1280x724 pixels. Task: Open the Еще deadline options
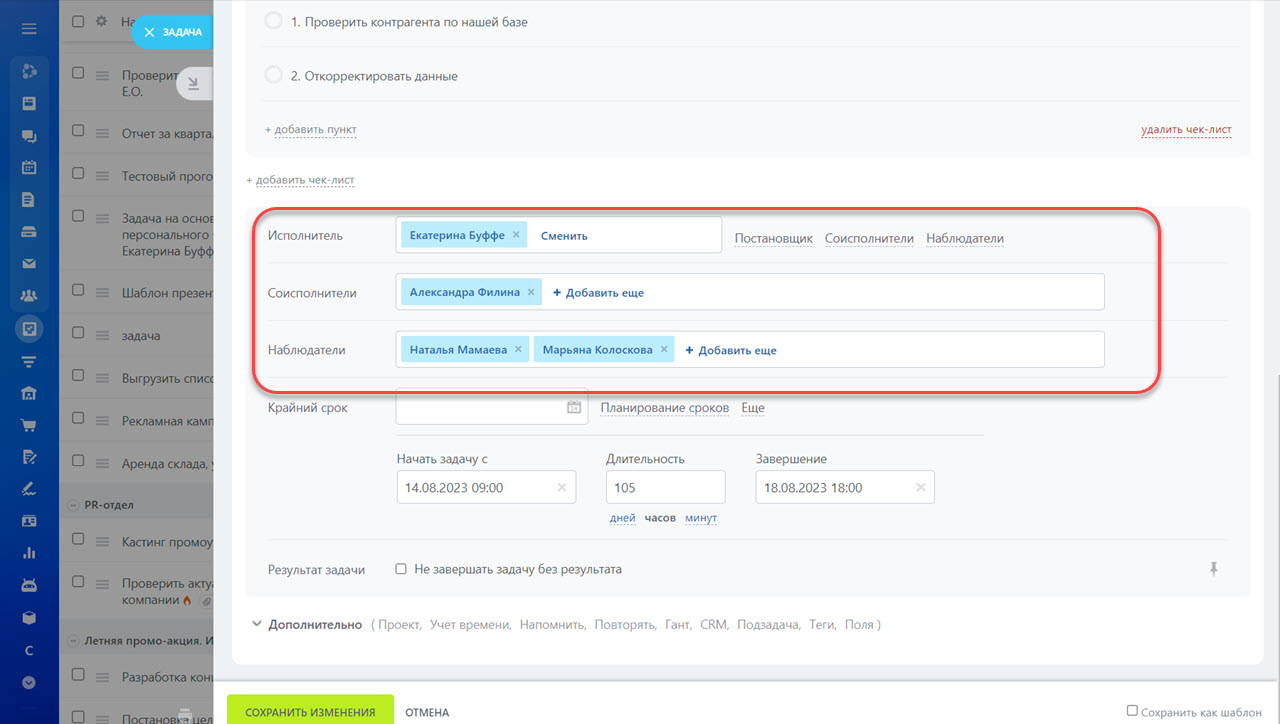pyautogui.click(x=753, y=408)
